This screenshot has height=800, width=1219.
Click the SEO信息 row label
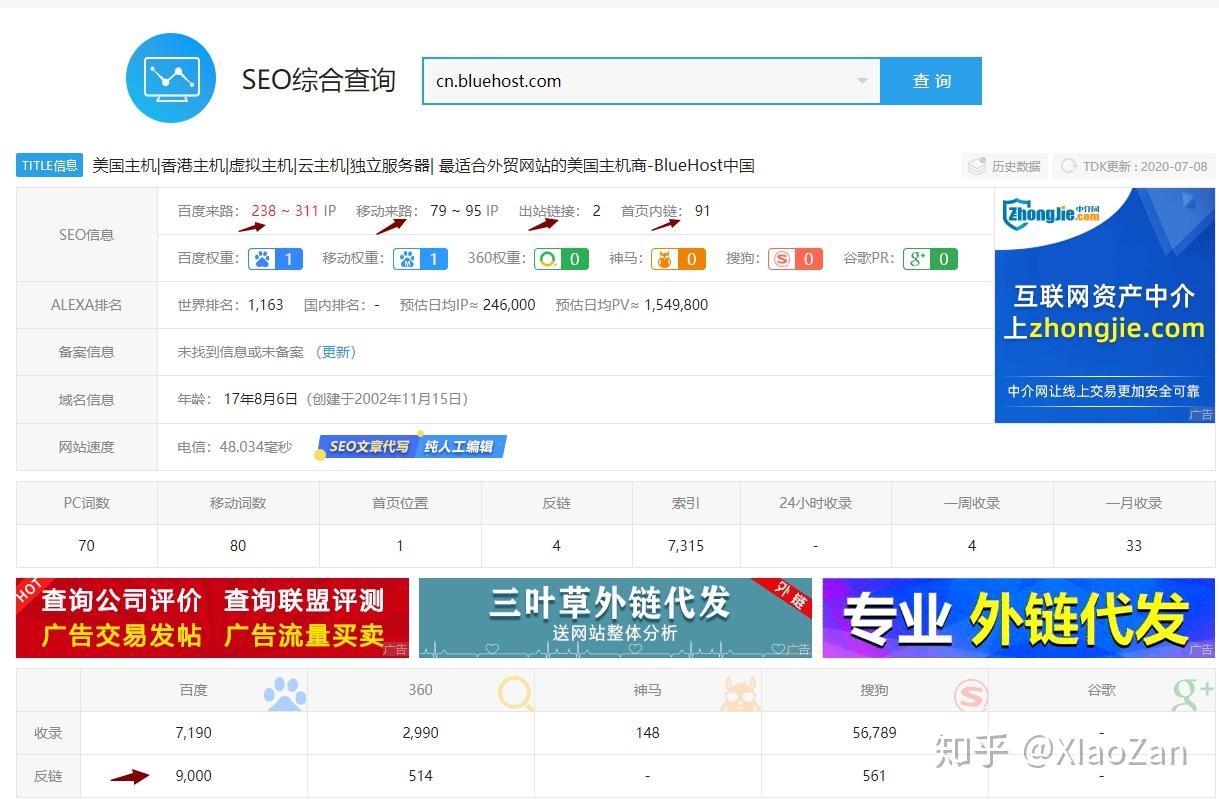(87, 235)
